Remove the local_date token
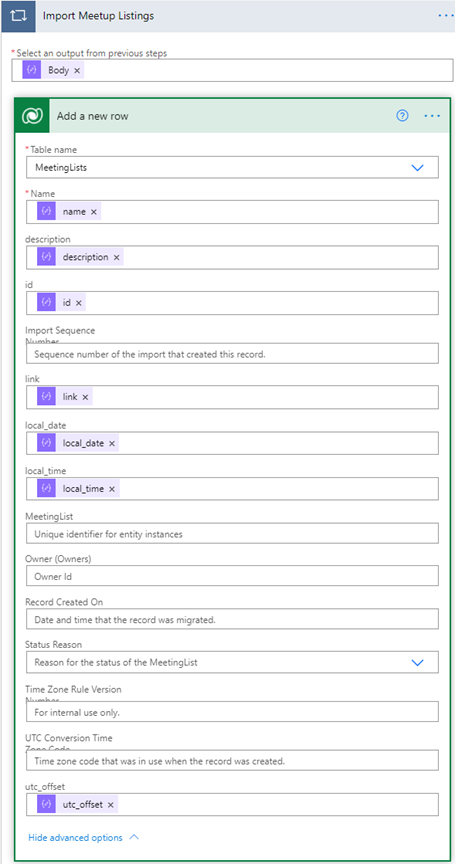The width and height of the screenshot is (455, 864). click(x=112, y=443)
